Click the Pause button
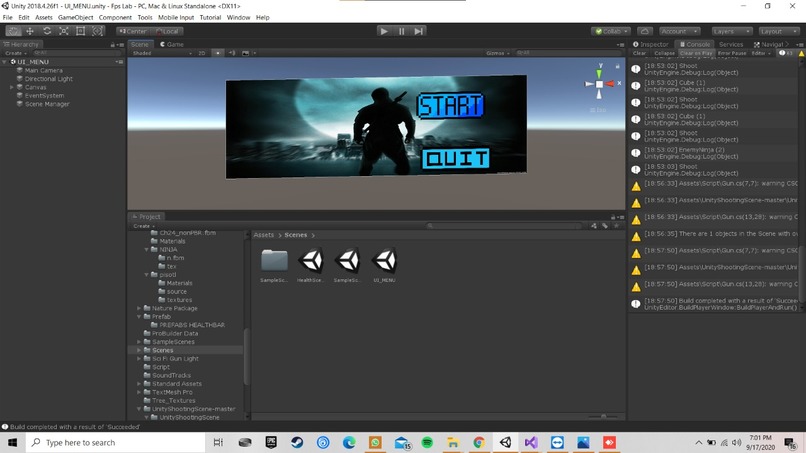The height and width of the screenshot is (453, 806). [x=401, y=31]
